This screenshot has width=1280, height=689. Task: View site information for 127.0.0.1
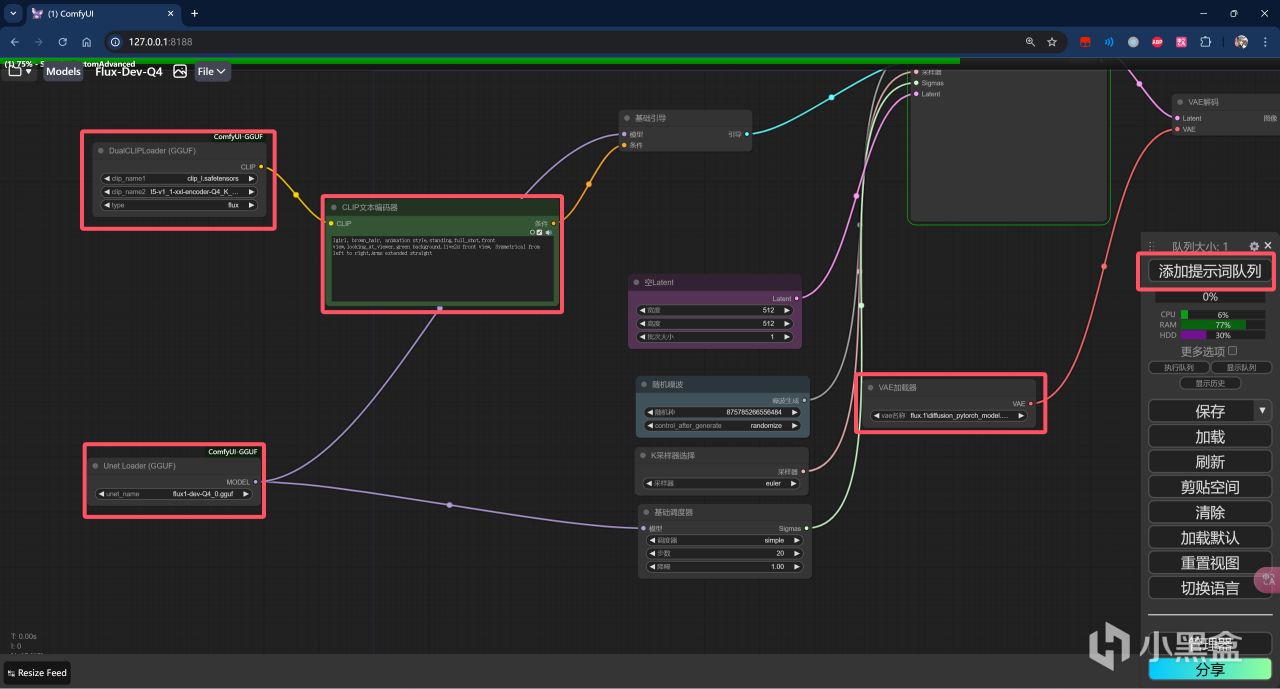(114, 42)
